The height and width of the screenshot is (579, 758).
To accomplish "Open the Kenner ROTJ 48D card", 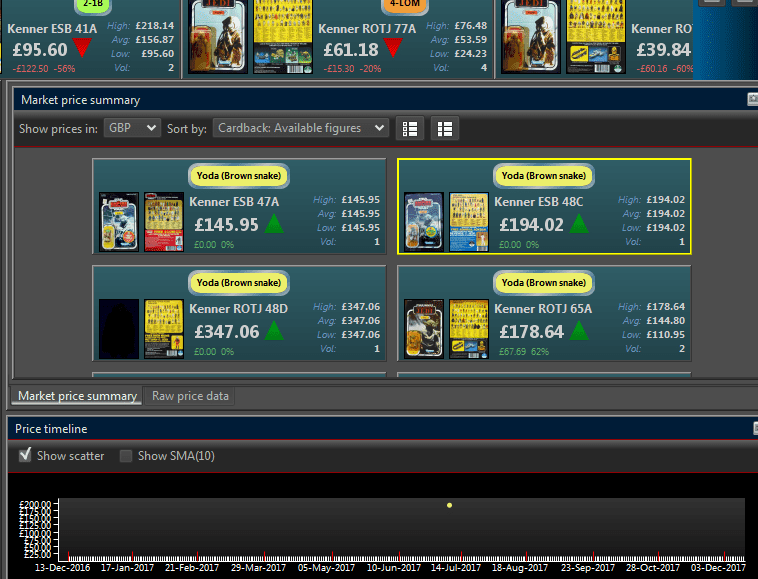I will pos(239,313).
